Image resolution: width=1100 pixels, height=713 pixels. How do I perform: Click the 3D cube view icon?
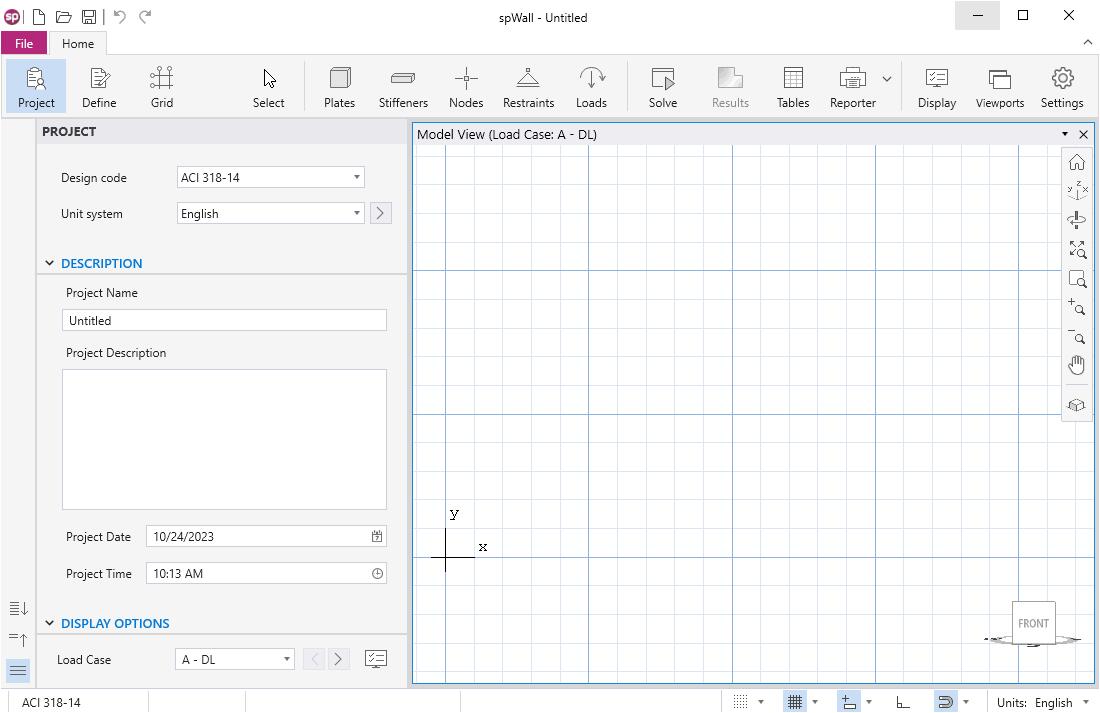(1077, 405)
